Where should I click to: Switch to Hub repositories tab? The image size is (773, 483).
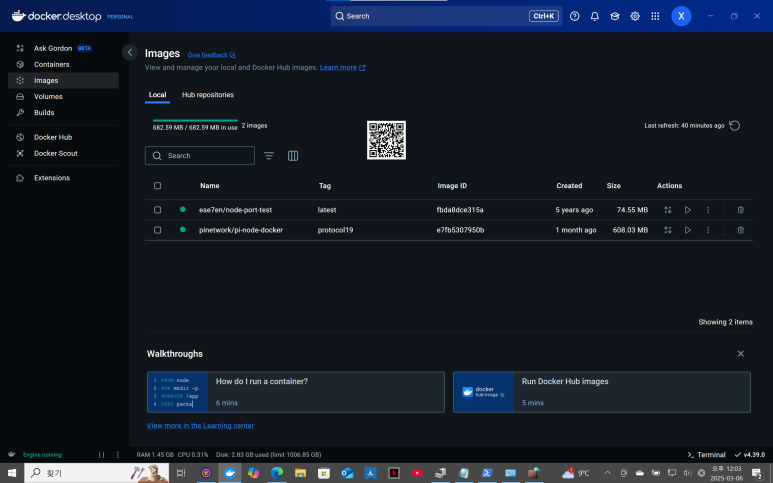coord(208,95)
